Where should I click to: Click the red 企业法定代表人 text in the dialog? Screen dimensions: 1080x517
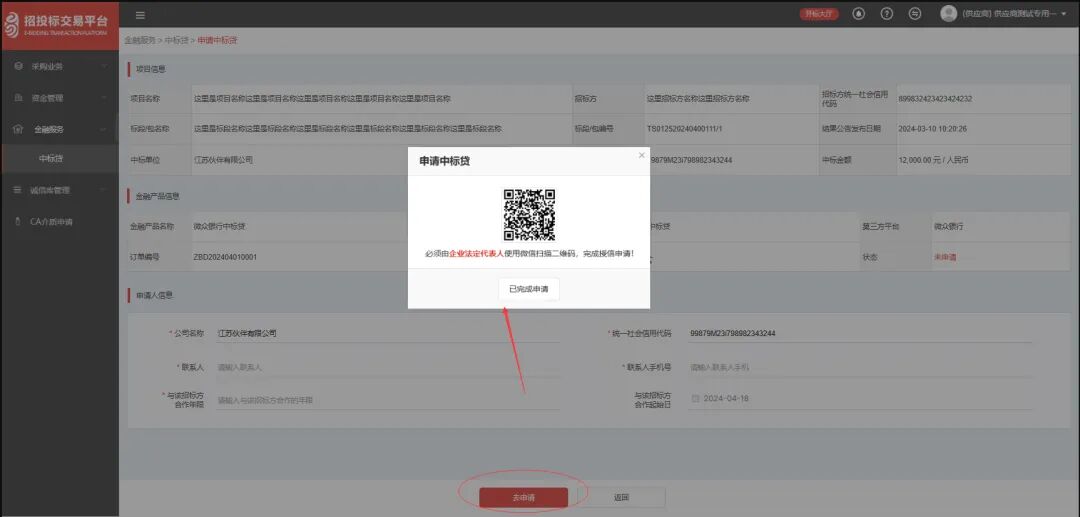click(477, 254)
